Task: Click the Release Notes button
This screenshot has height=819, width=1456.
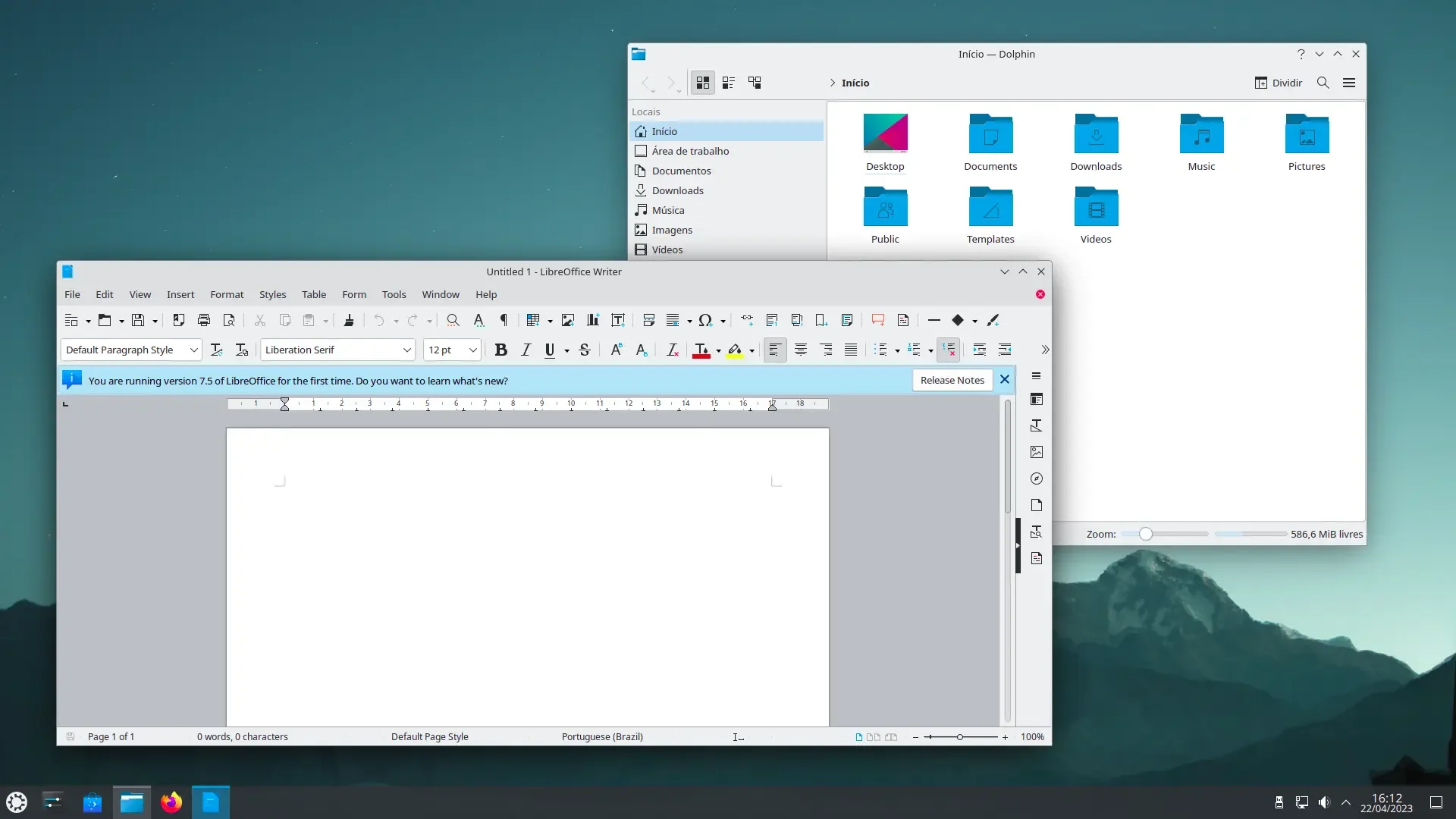Action: tap(952, 380)
